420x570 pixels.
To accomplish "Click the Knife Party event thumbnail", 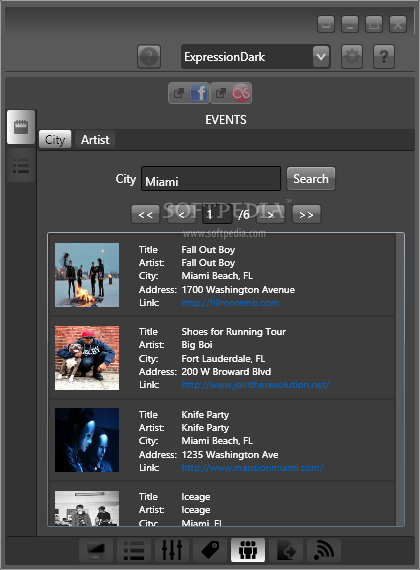I will [x=87, y=440].
